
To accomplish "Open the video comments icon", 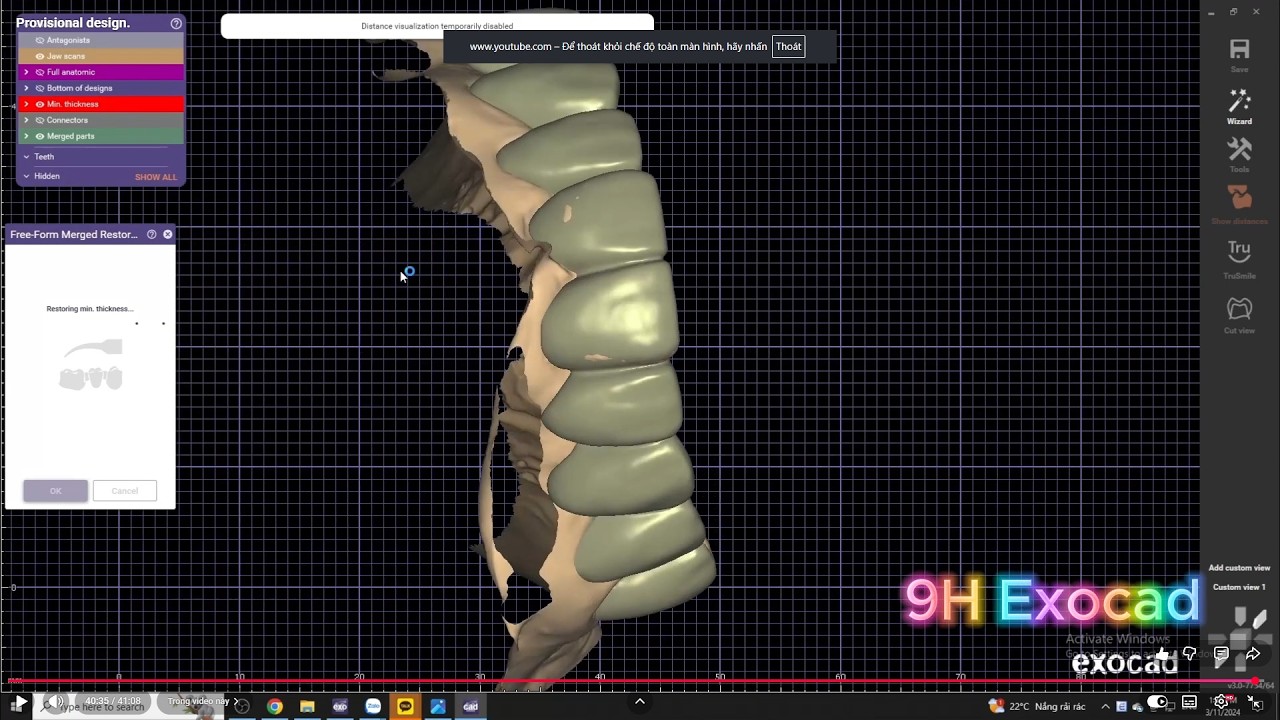I will point(1221,654).
